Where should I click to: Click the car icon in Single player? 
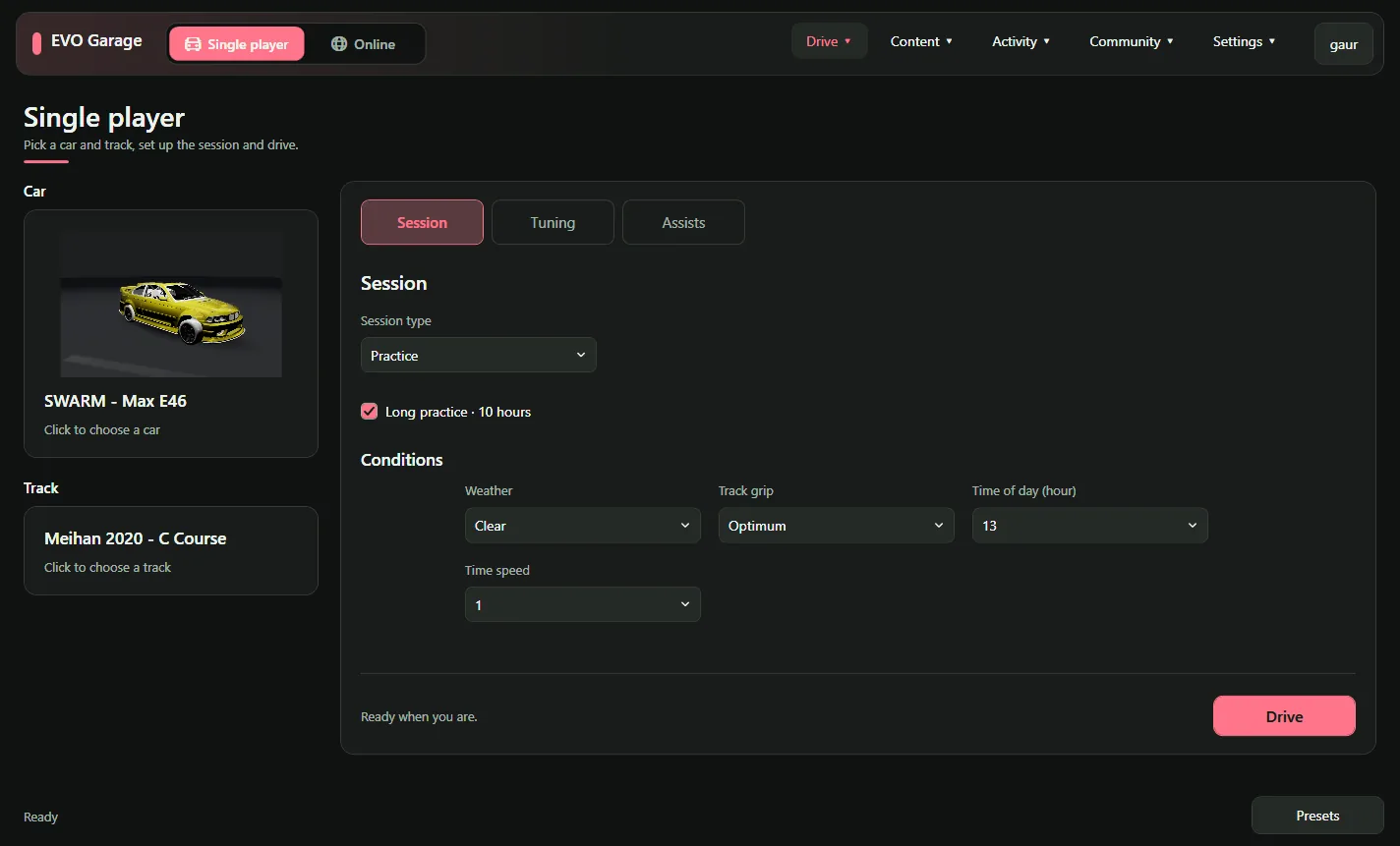pyautogui.click(x=193, y=44)
